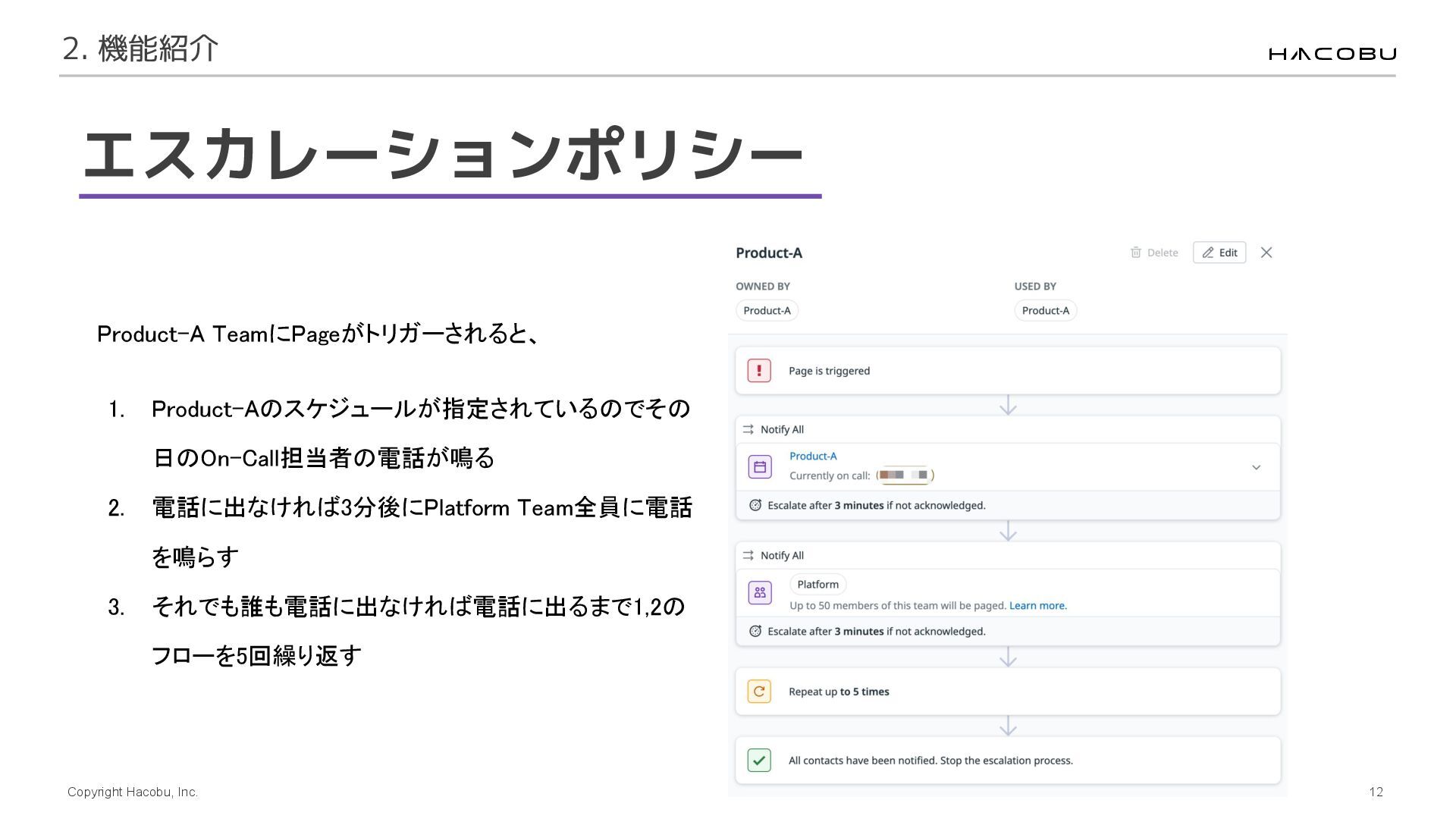
Task: Click the Hacobu logo
Action: point(1332,53)
